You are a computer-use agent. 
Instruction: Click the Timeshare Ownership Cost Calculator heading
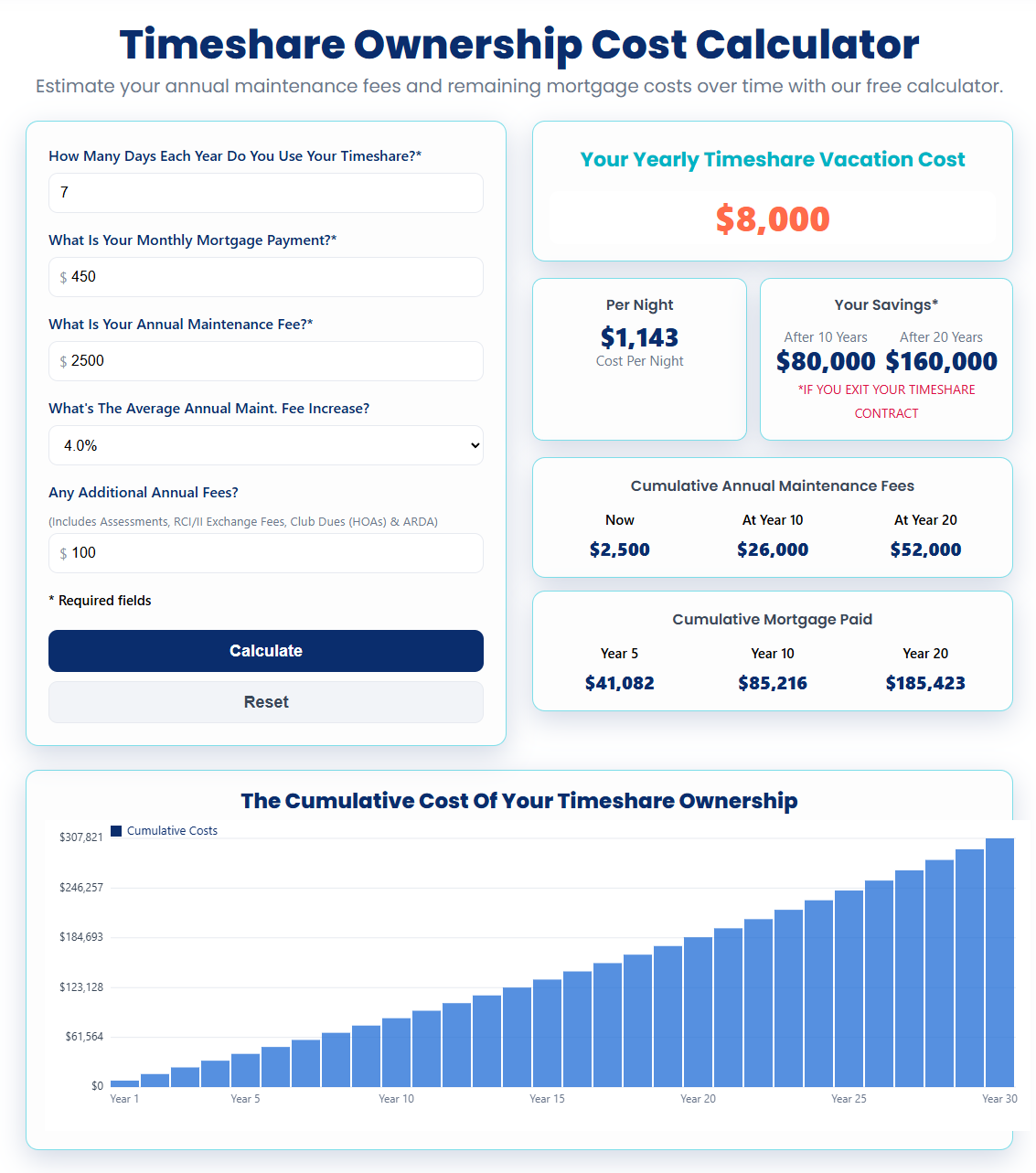tap(518, 44)
